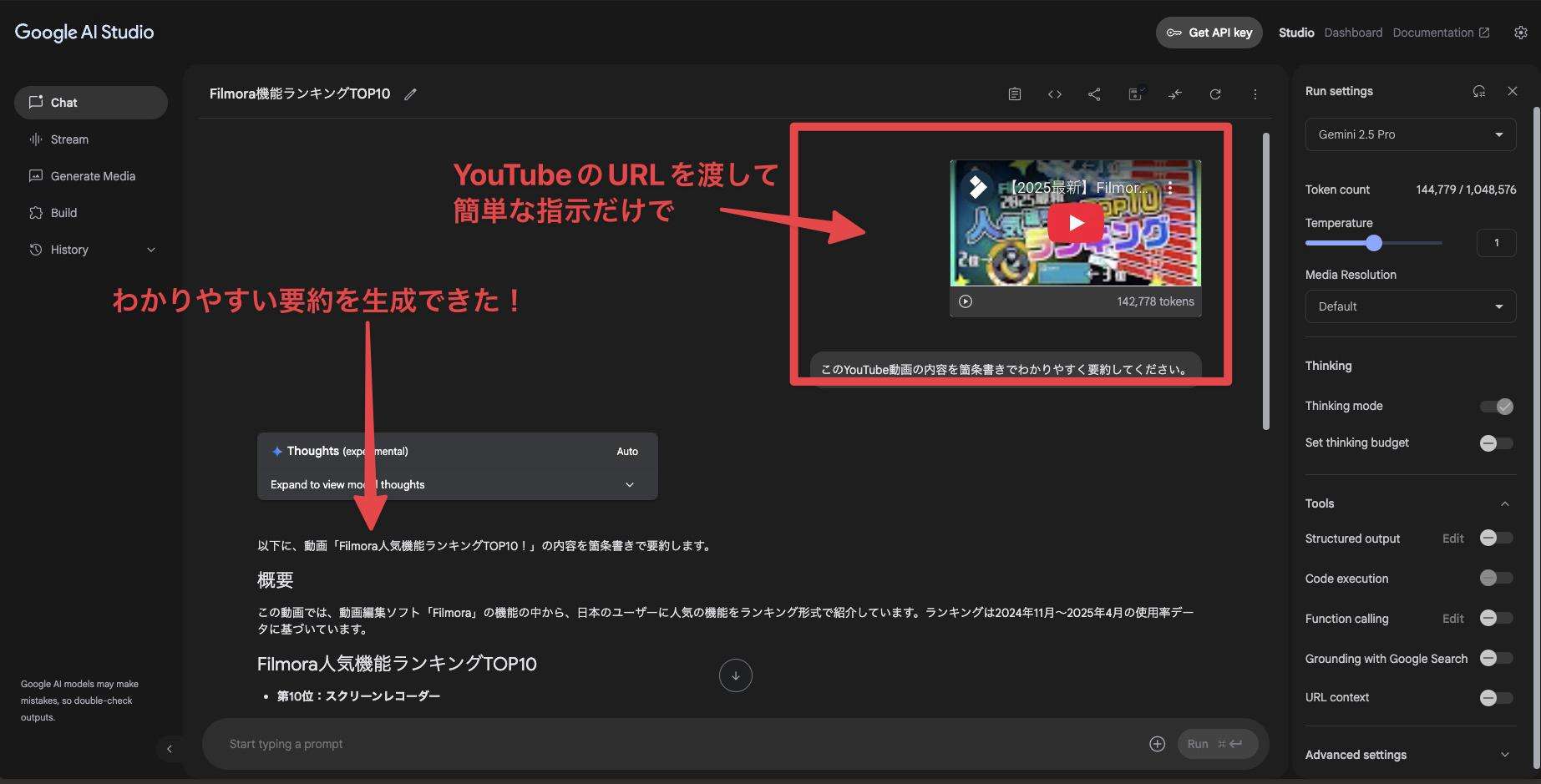This screenshot has width=1541, height=784.
Task: Open the Gemini 2.5 Pro model dropdown
Action: tap(1411, 134)
